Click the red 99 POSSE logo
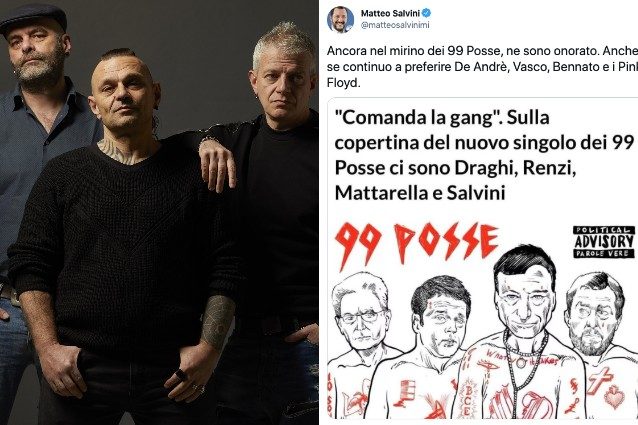The image size is (638, 425). pos(416,244)
